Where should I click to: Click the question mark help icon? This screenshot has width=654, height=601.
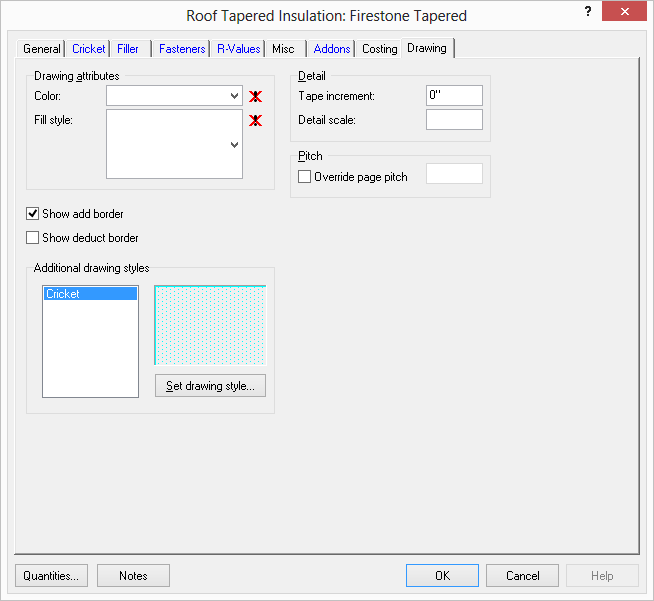[x=587, y=12]
